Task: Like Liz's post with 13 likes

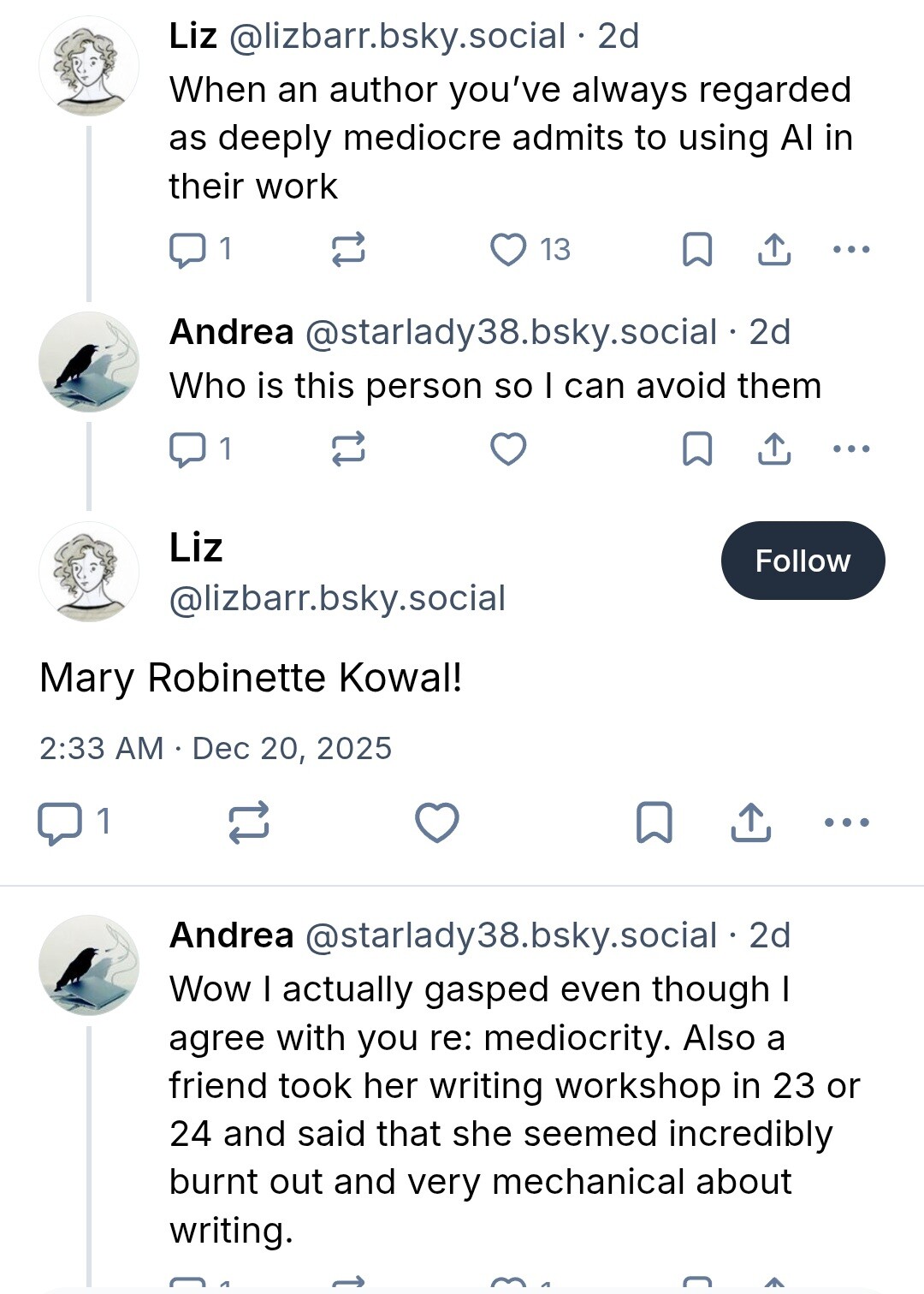Action: [508, 250]
